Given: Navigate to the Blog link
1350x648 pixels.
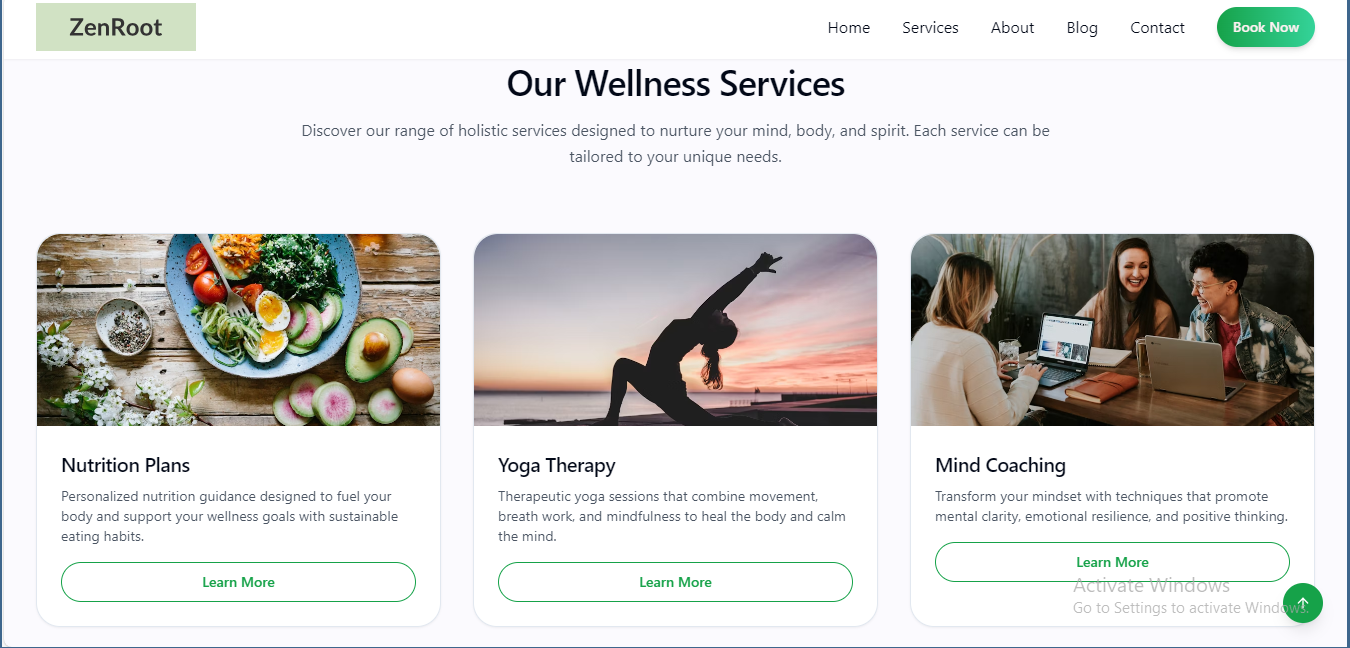Looking at the screenshot, I should point(1082,28).
